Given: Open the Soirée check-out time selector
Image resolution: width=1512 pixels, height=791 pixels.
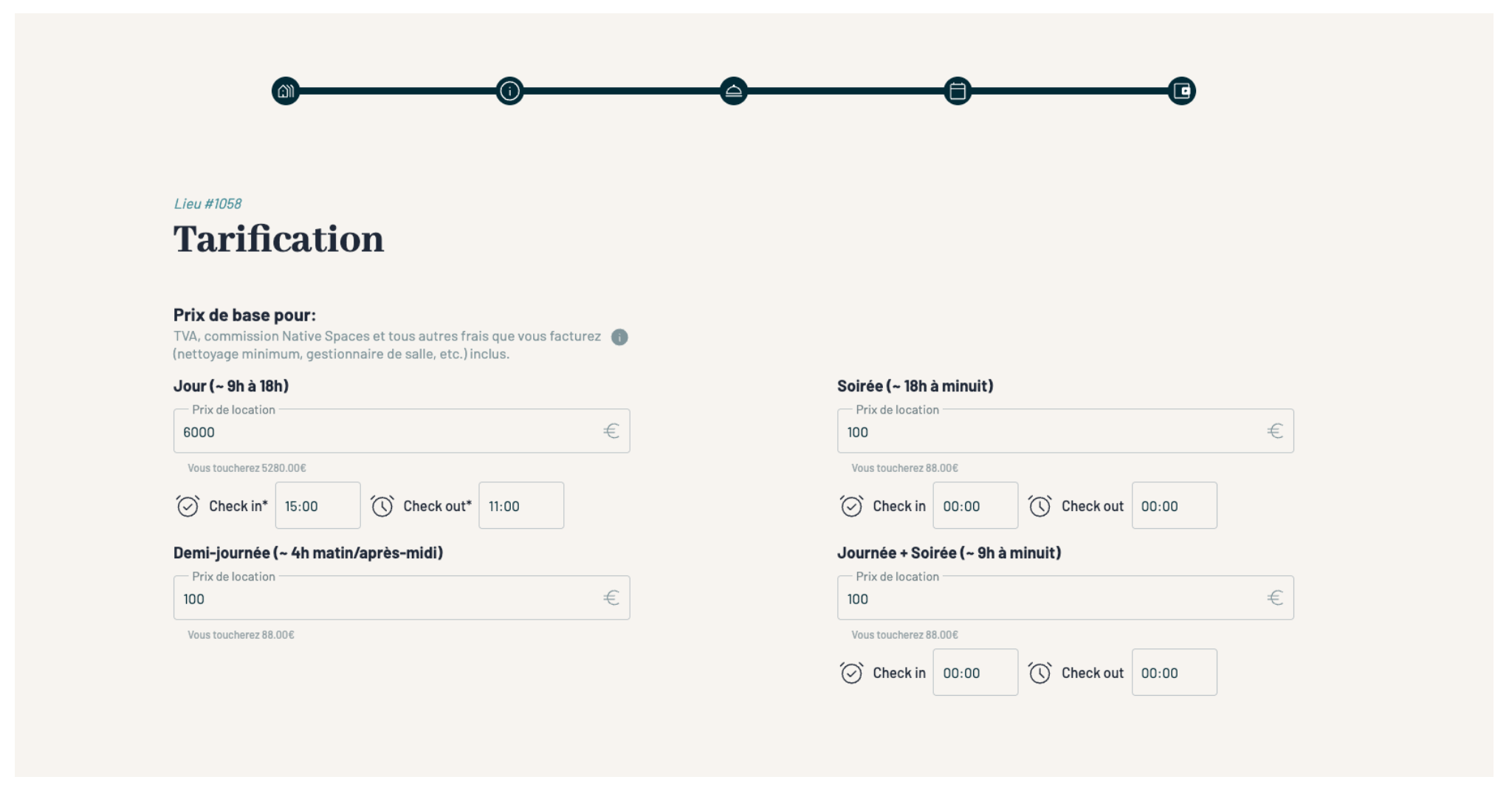Looking at the screenshot, I should 1174,507.
